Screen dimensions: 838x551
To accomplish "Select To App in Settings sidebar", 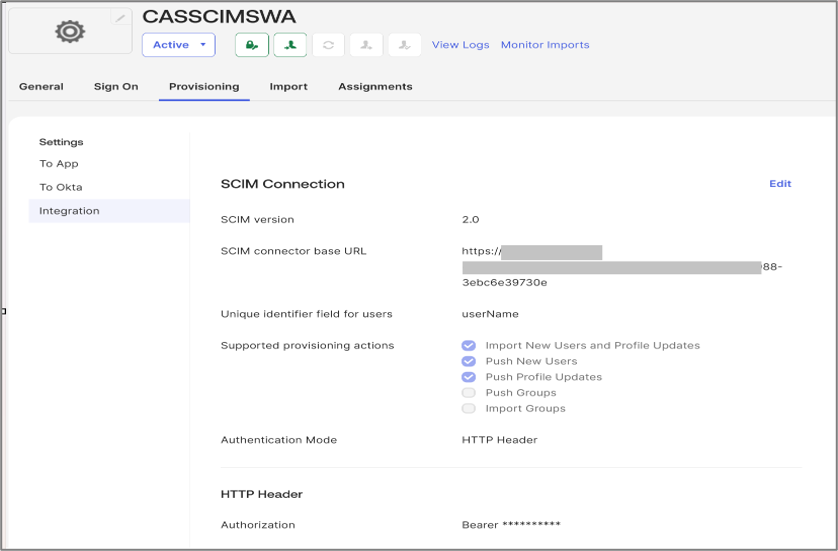I will 59,164.
